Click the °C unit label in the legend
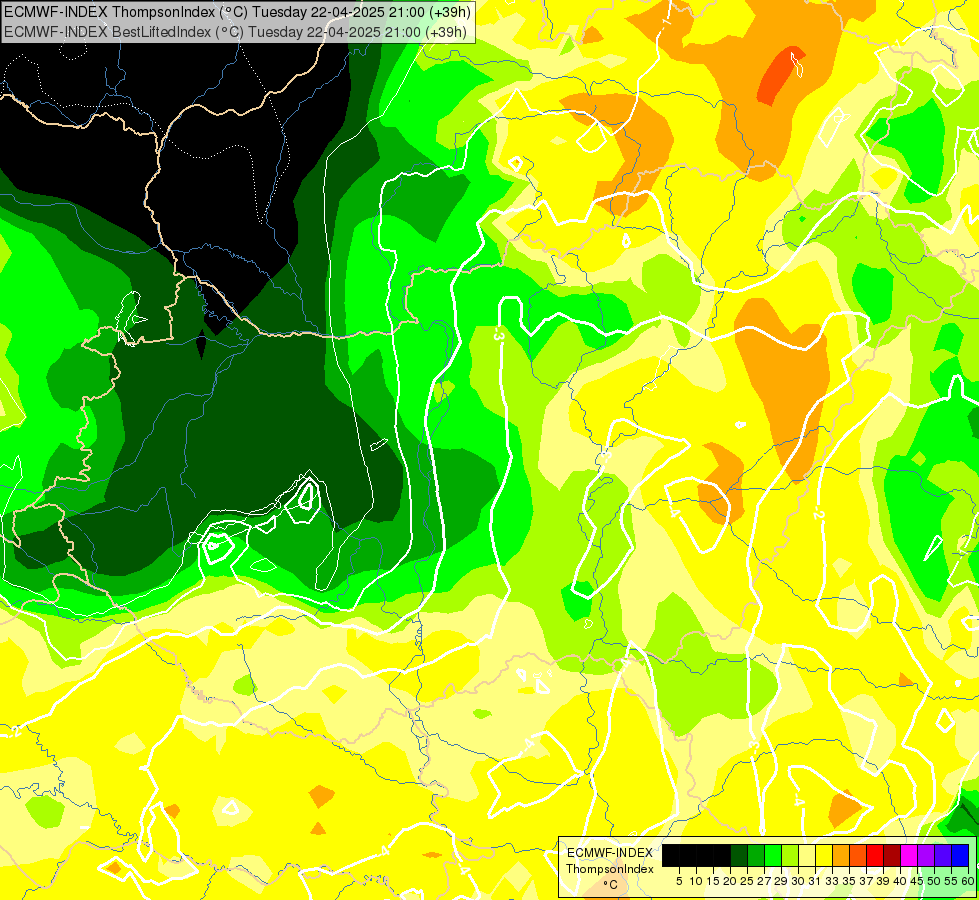This screenshot has height=900, width=979. pos(611,885)
